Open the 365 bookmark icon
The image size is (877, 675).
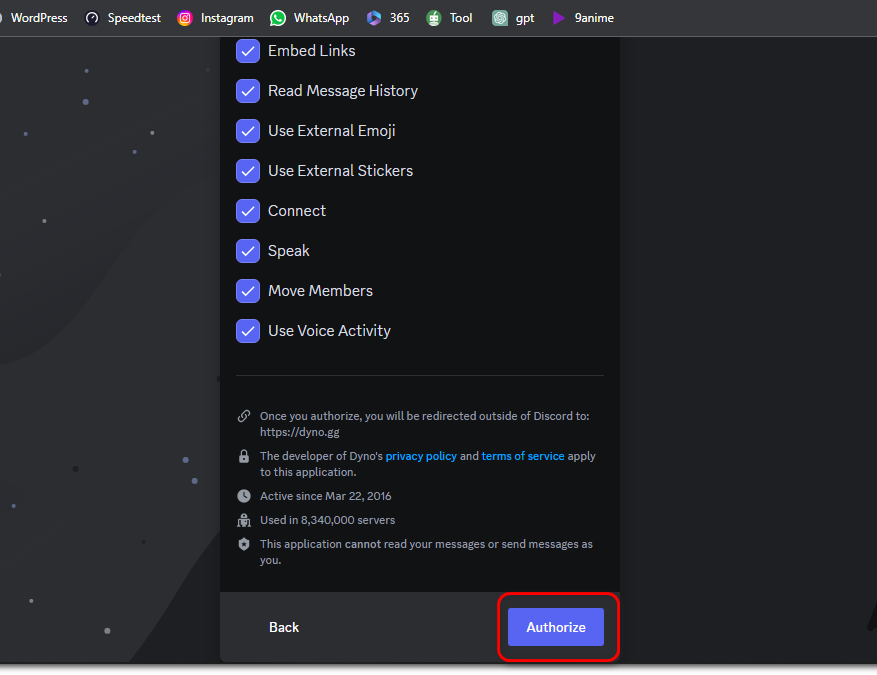pyautogui.click(x=374, y=18)
